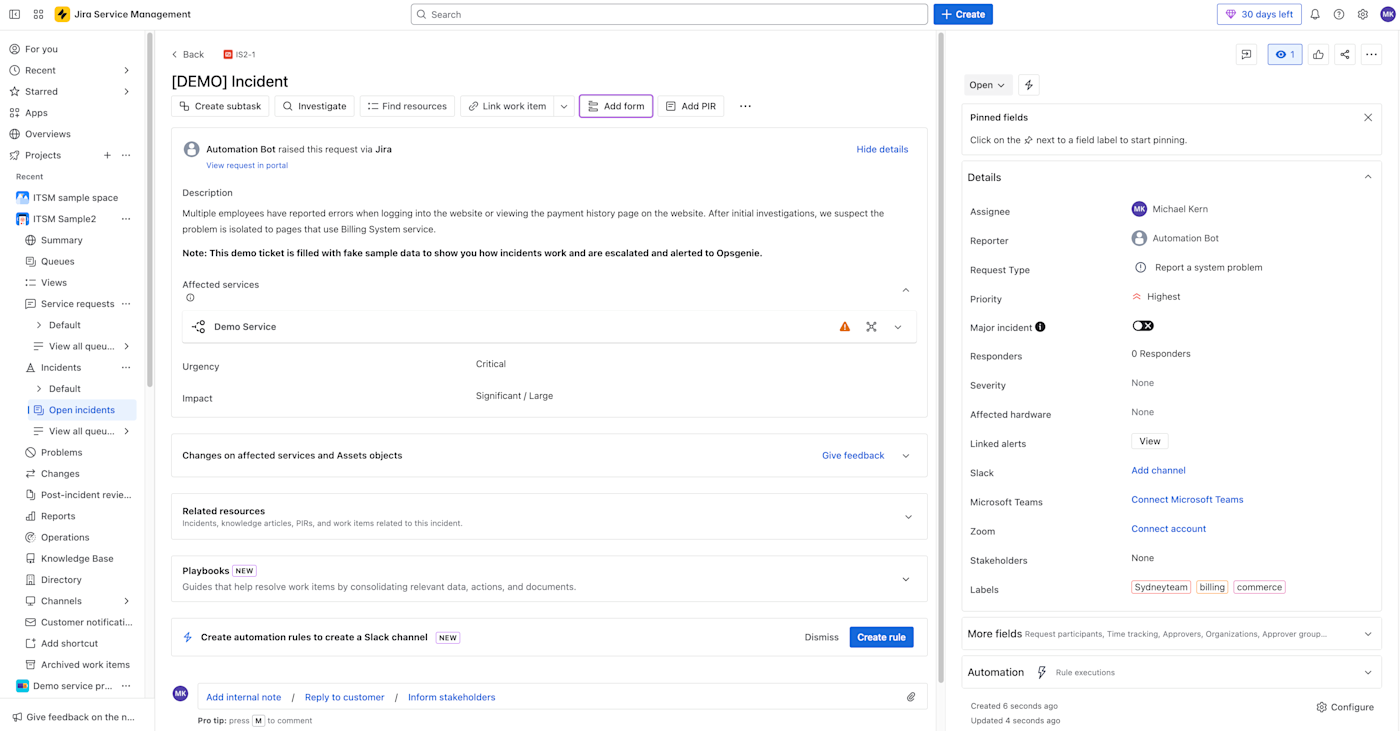Click the lightning bolt beside Open status
The width and height of the screenshot is (1400, 731).
[x=1029, y=85]
